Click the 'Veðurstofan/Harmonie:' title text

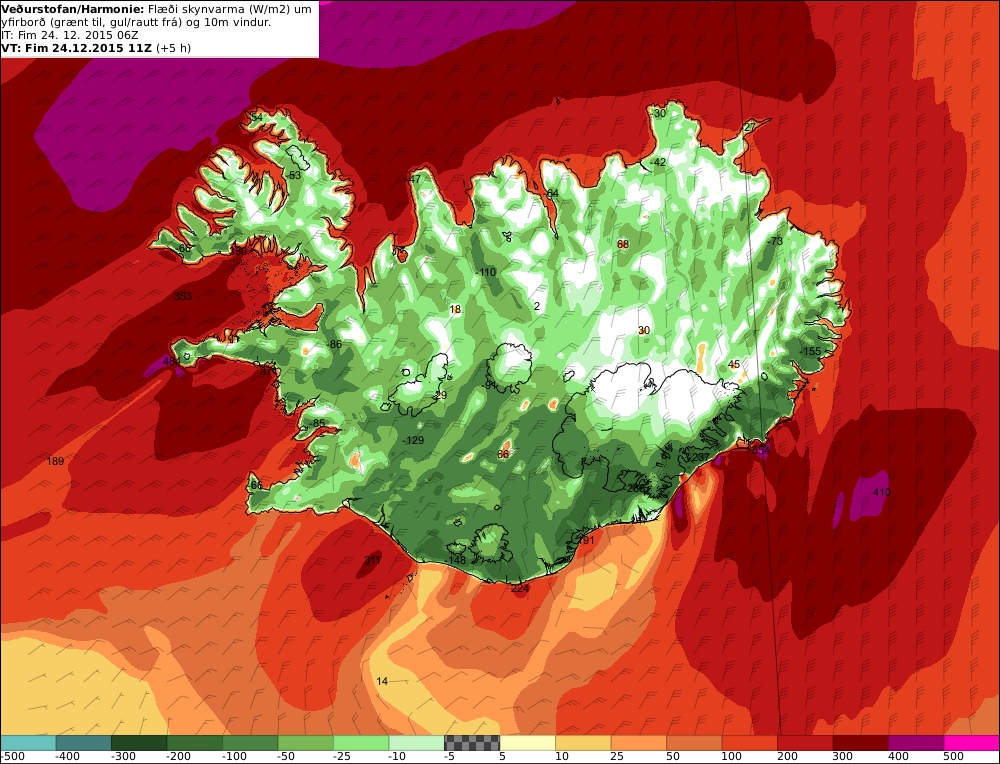tap(73, 9)
